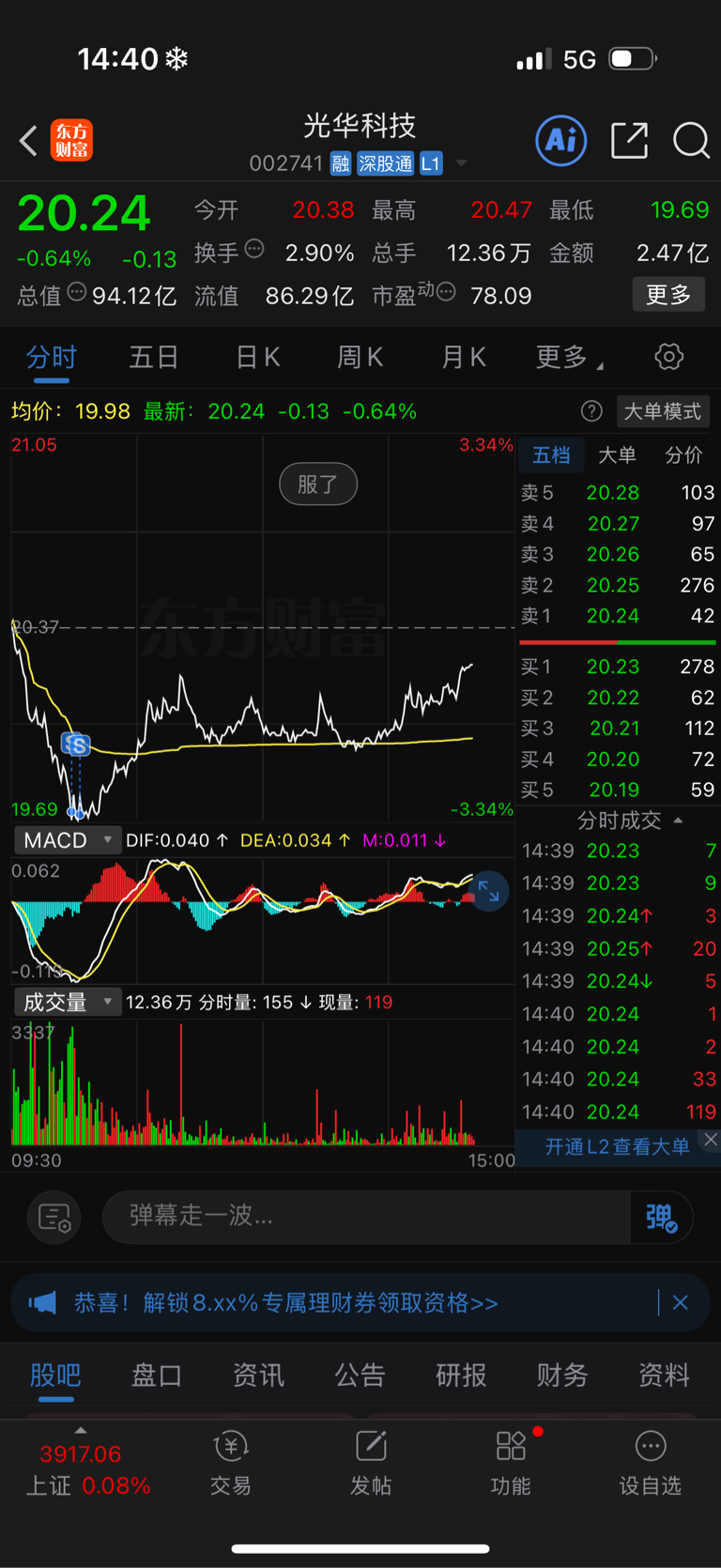721x1568 pixels.
Task: Expand stock switch arrow next to L1
Action: [461, 163]
